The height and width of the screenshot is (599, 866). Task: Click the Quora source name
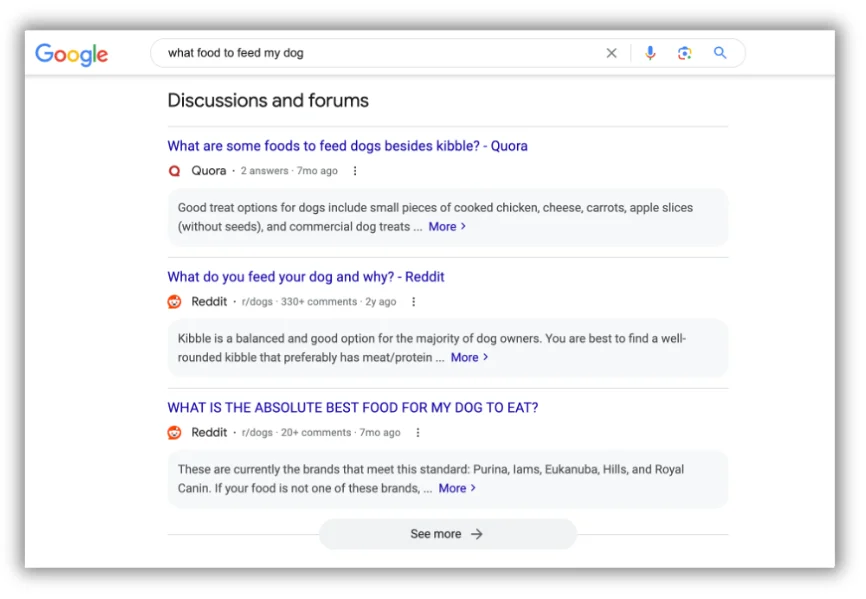pyautogui.click(x=209, y=171)
